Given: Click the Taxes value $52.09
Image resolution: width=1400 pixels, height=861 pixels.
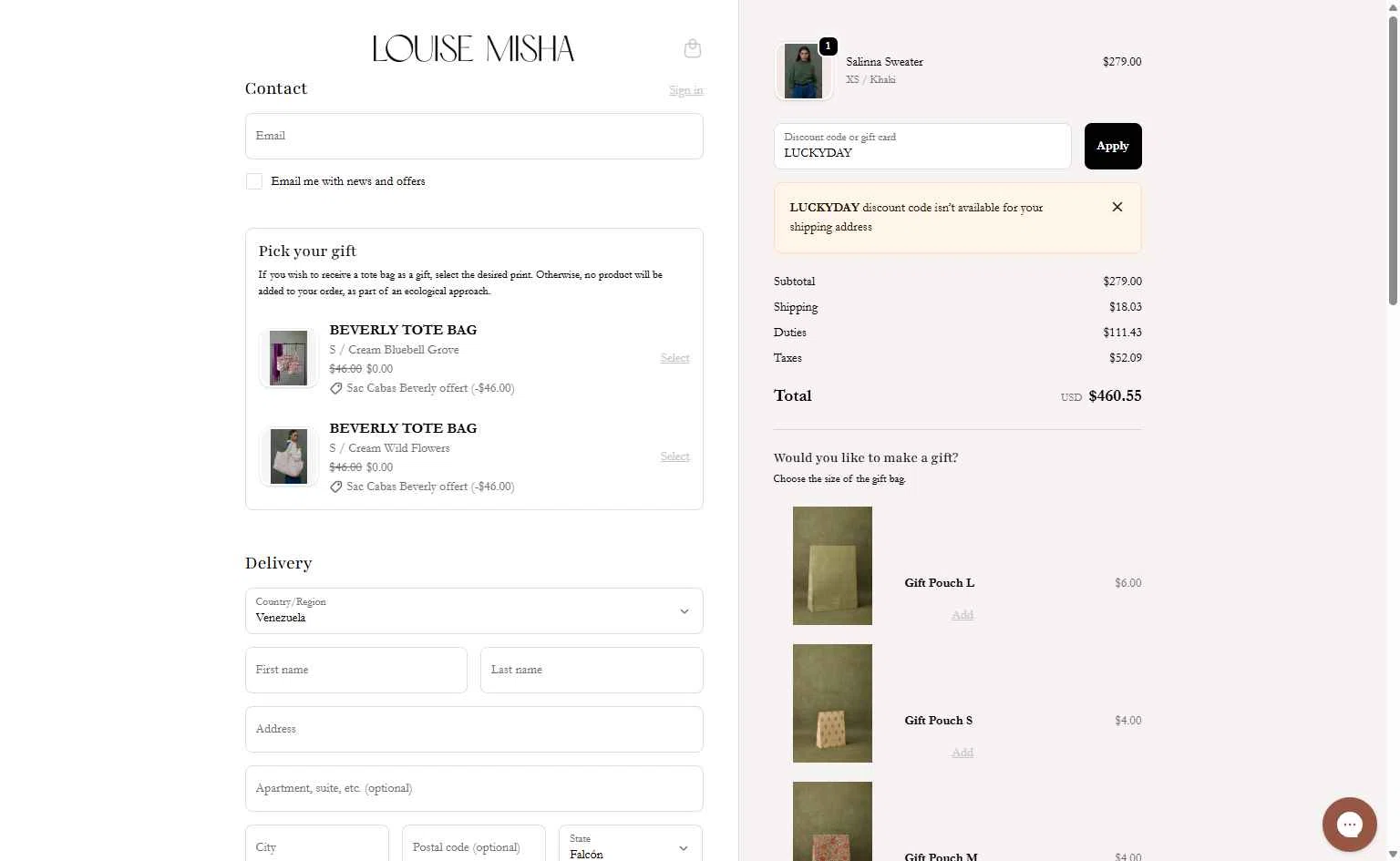Looking at the screenshot, I should pos(1125,358).
